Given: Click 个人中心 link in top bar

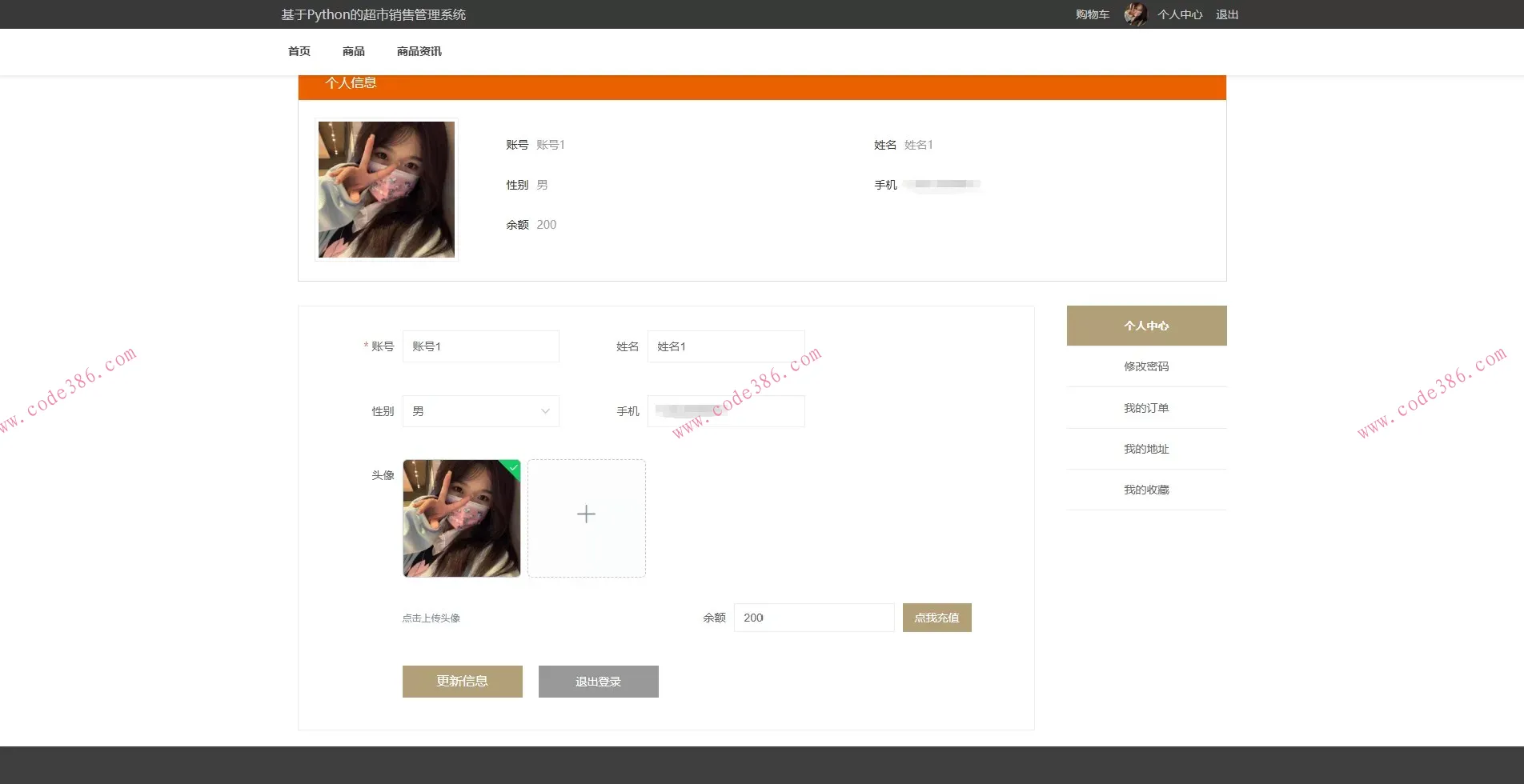Looking at the screenshot, I should click(x=1179, y=14).
